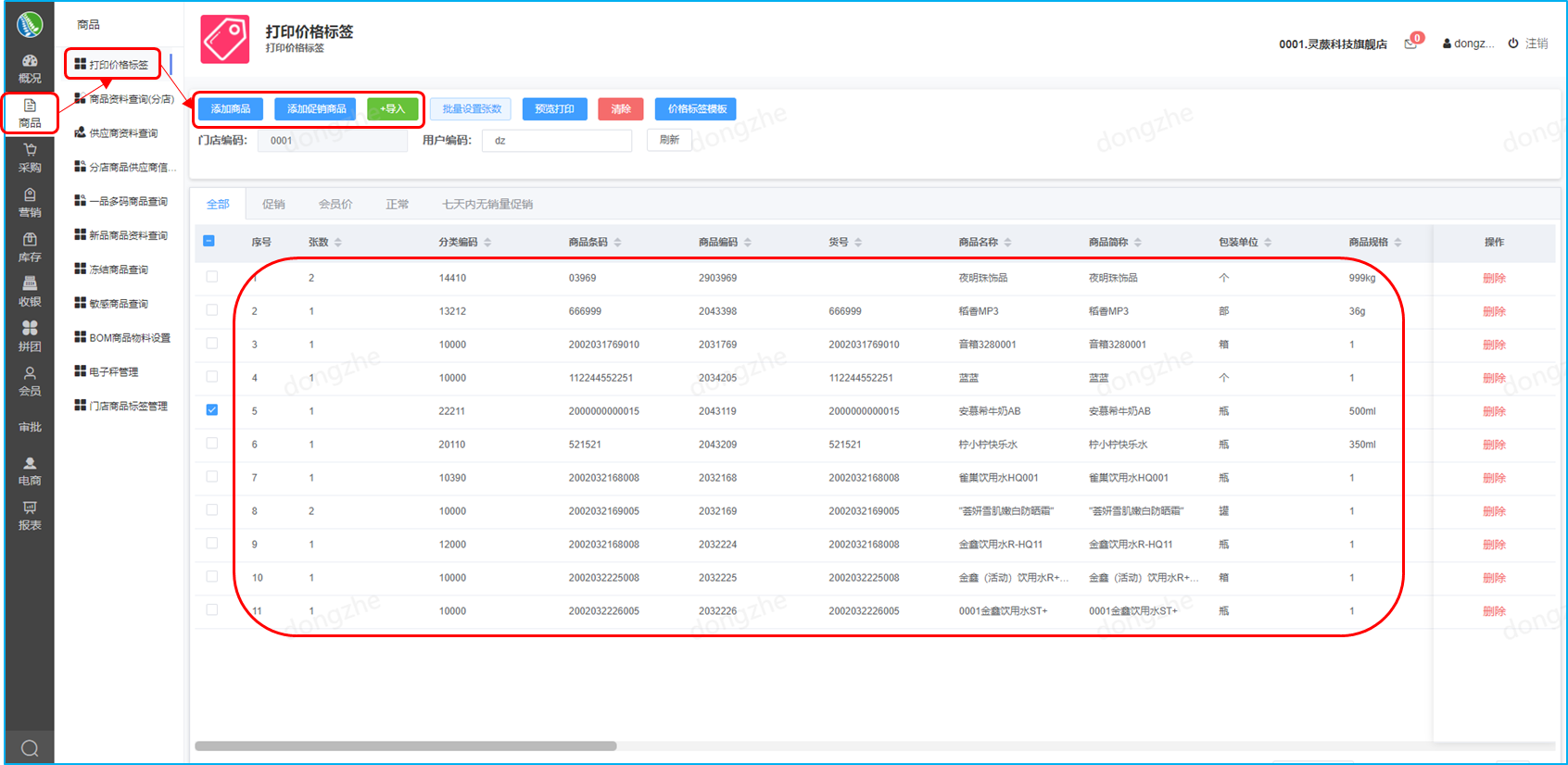The width and height of the screenshot is (1568, 765).
Task: Toggle the select-all checkbox in table header
Action: pyautogui.click(x=209, y=241)
